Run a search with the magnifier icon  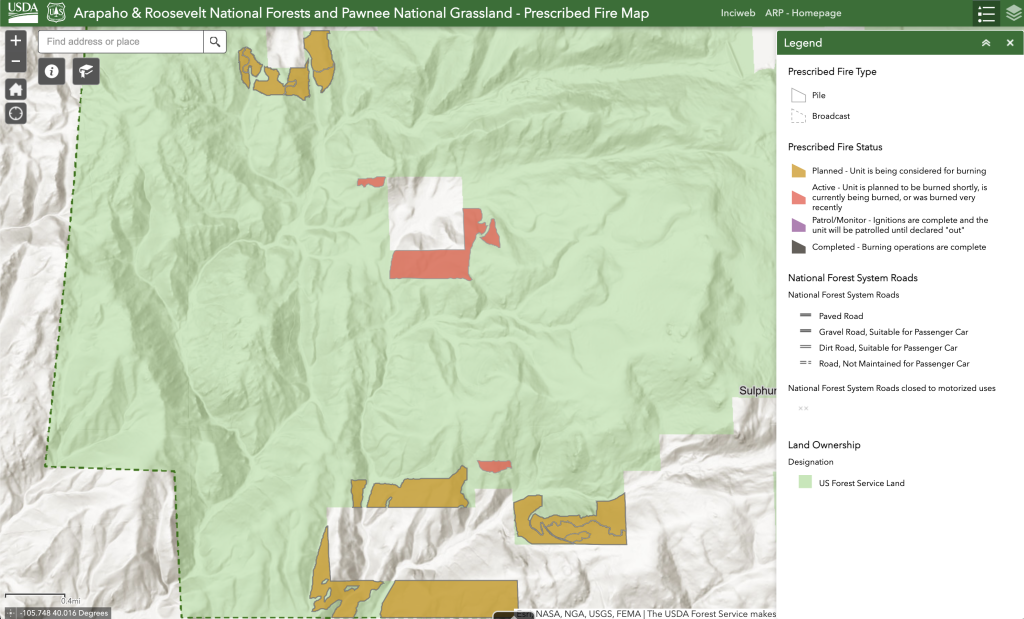point(215,42)
